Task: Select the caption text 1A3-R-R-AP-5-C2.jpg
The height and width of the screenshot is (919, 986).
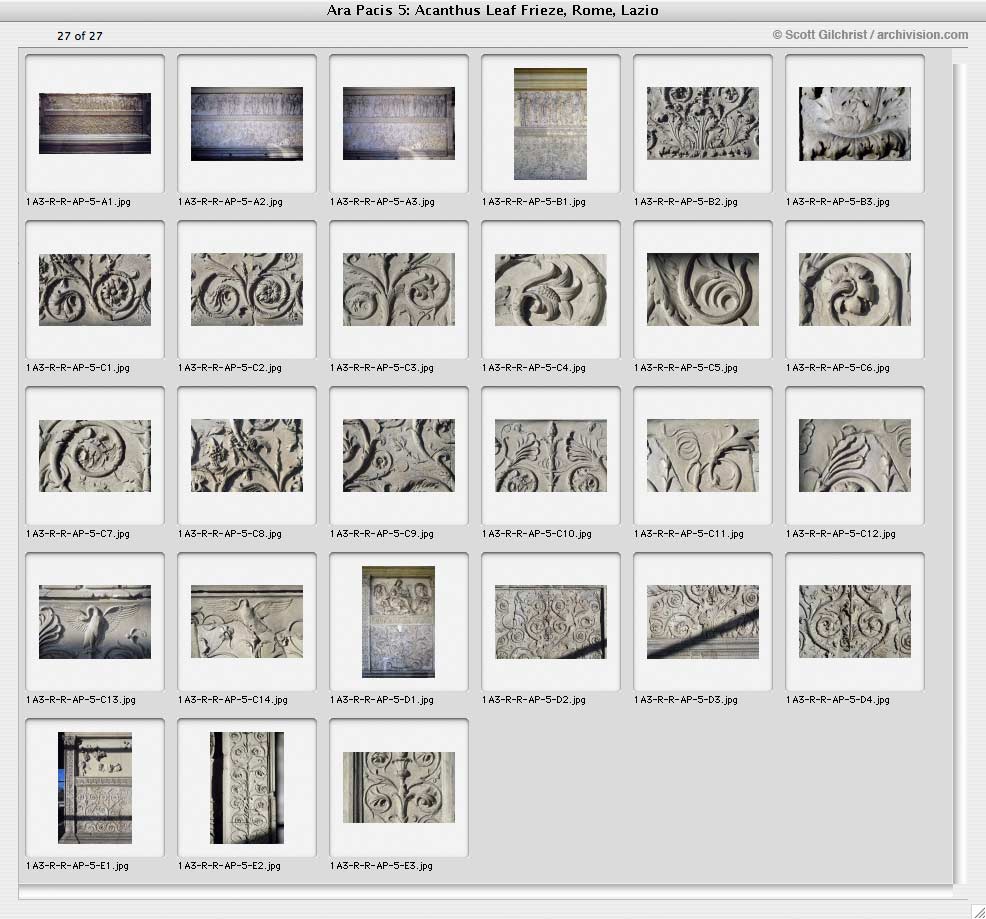Action: click(230, 368)
